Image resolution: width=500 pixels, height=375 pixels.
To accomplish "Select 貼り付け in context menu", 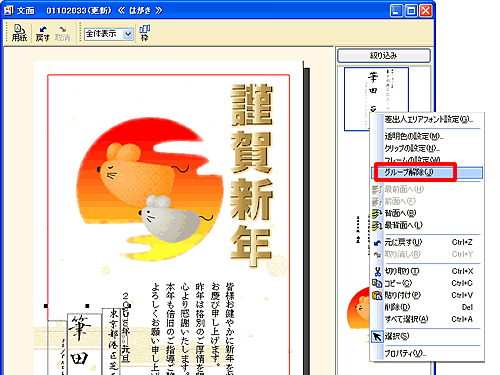I will [427, 295].
